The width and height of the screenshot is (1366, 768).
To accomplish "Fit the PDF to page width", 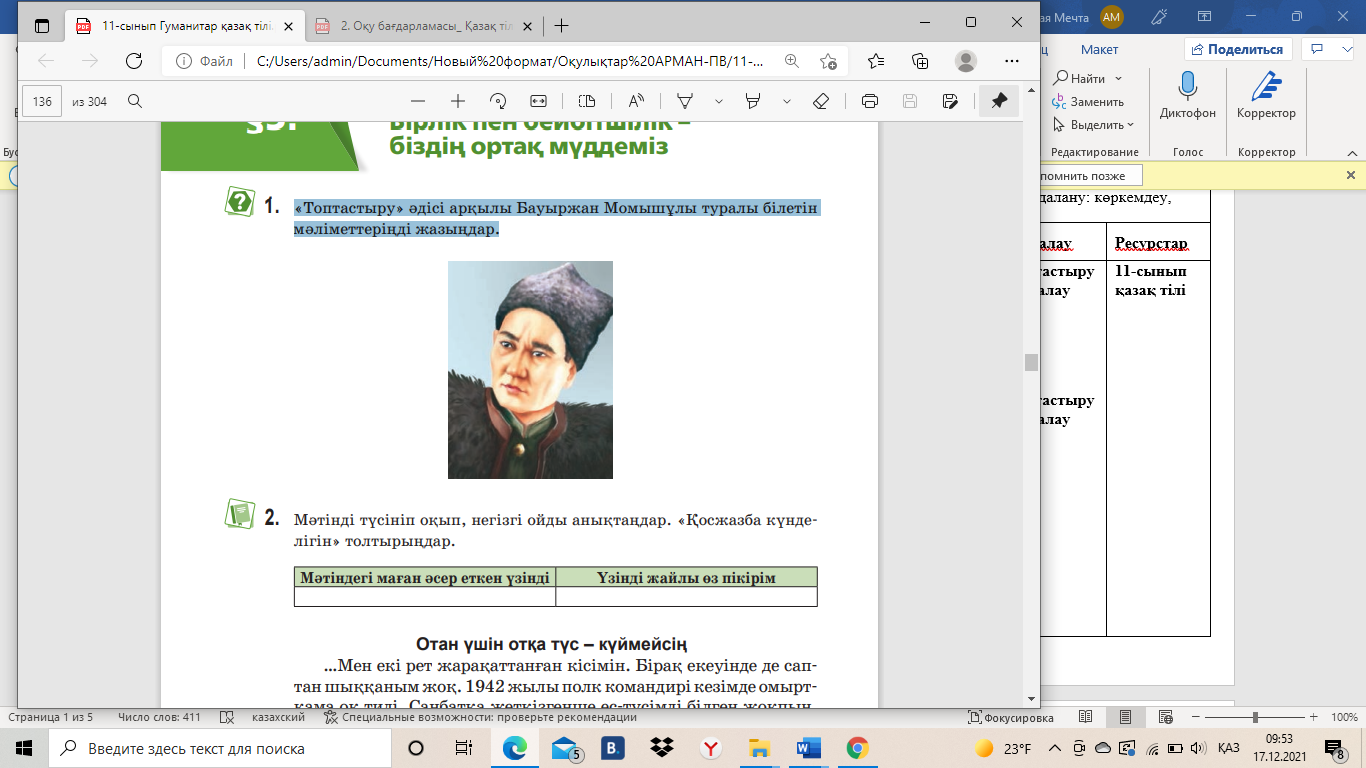I will [x=538, y=101].
